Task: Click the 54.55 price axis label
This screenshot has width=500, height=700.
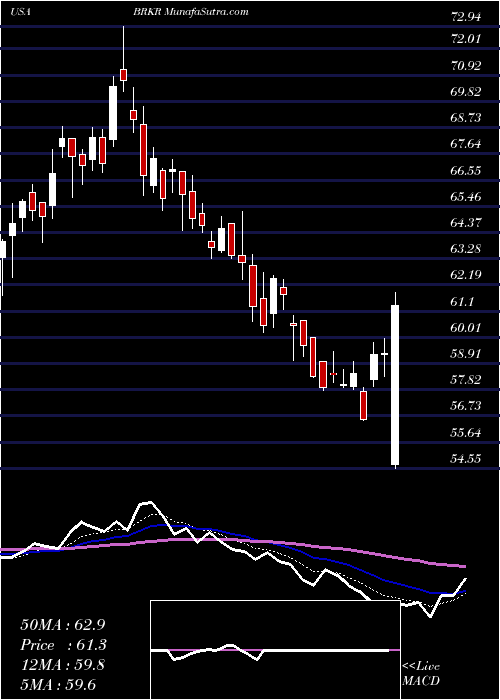Action: click(467, 458)
